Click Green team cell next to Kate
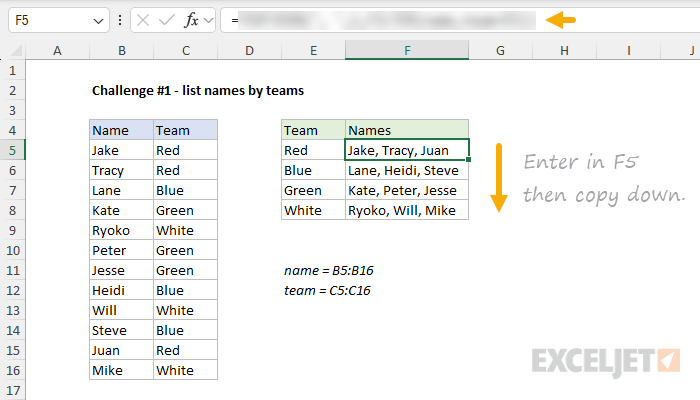The image size is (700, 400). tap(186, 210)
